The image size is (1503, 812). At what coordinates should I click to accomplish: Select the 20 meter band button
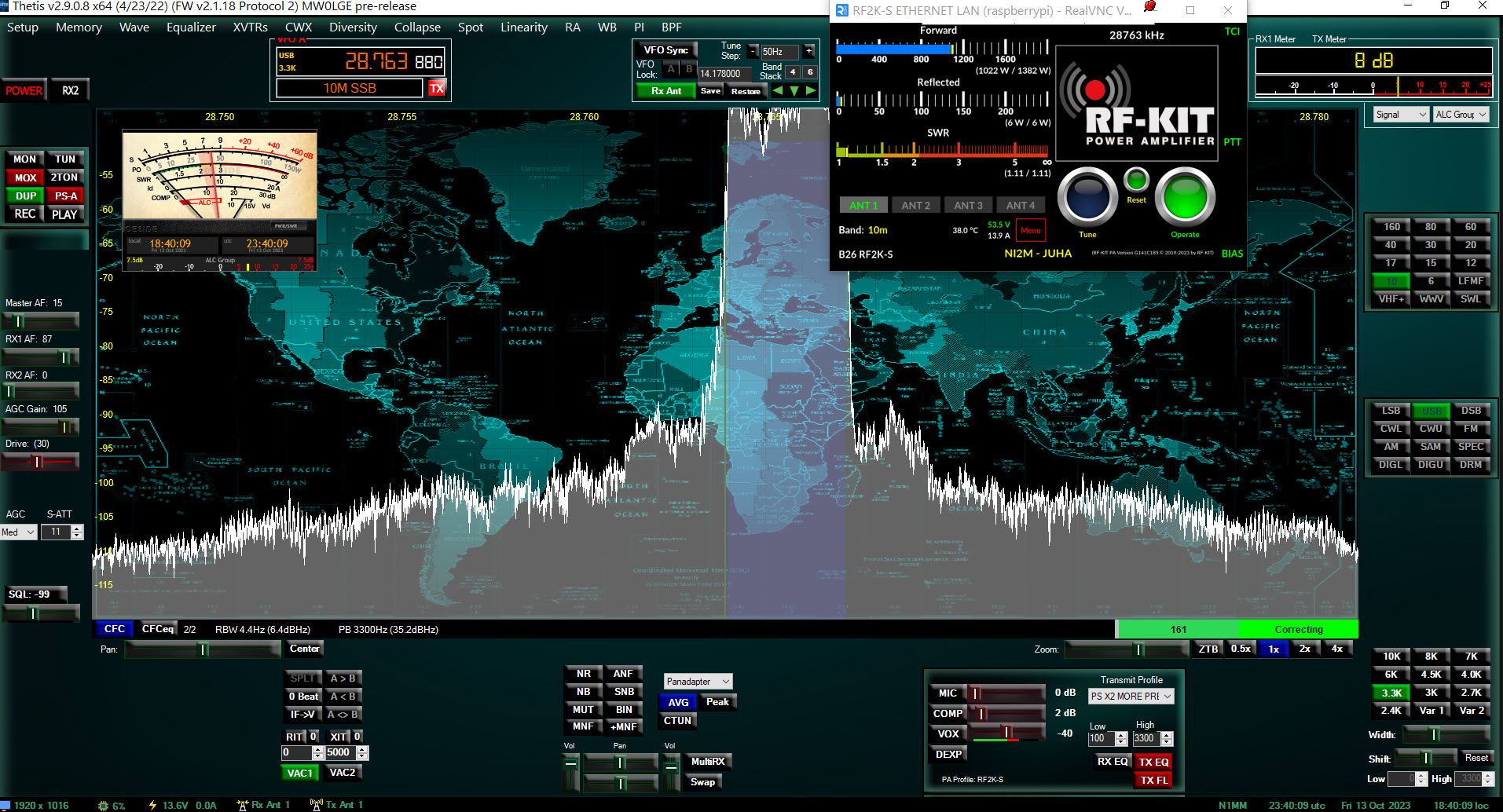(1471, 245)
